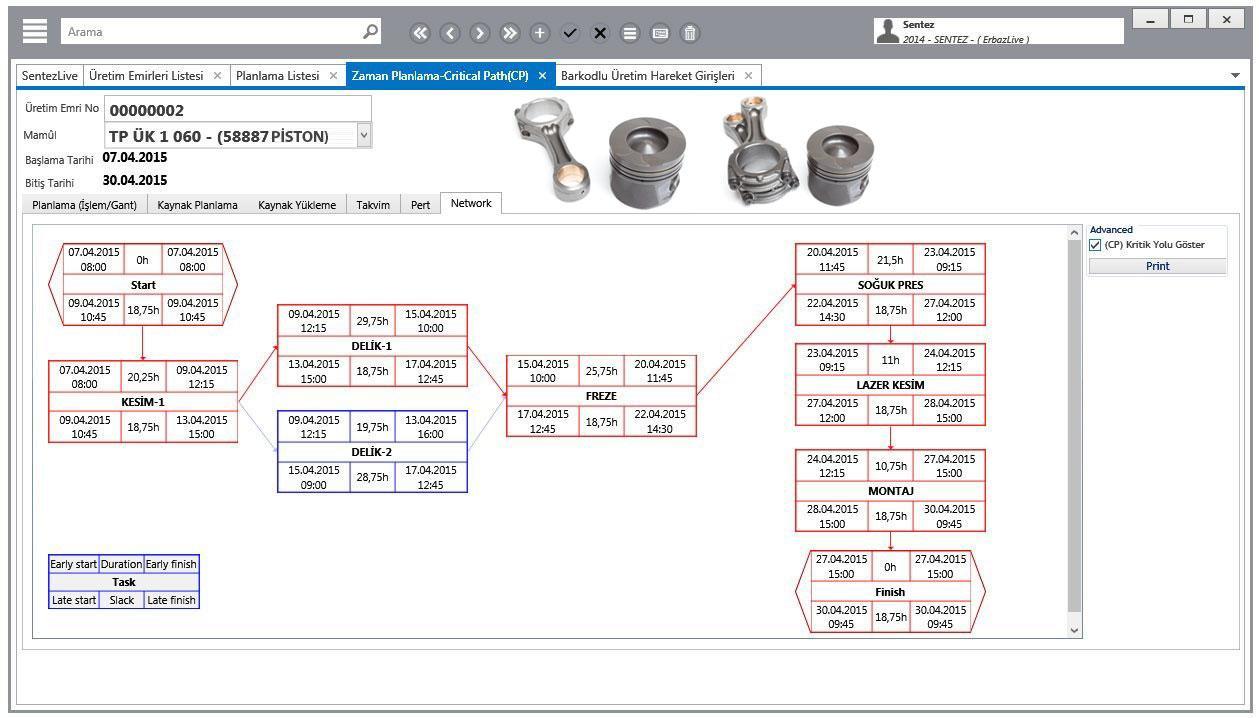The height and width of the screenshot is (718, 1259).
Task: Switch to SentezLive tab
Action: pyautogui.click(x=50, y=76)
